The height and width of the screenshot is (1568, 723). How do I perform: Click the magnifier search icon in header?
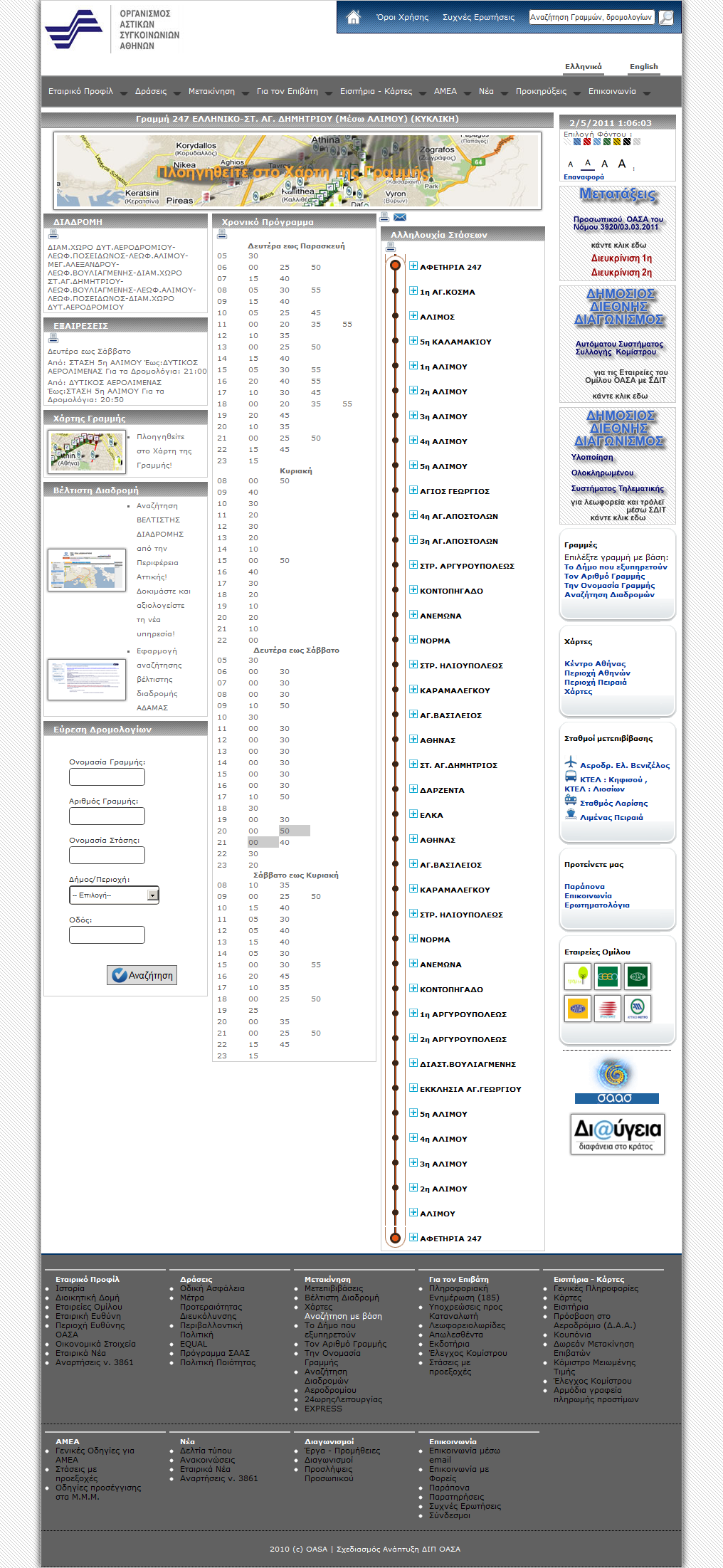tap(666, 17)
